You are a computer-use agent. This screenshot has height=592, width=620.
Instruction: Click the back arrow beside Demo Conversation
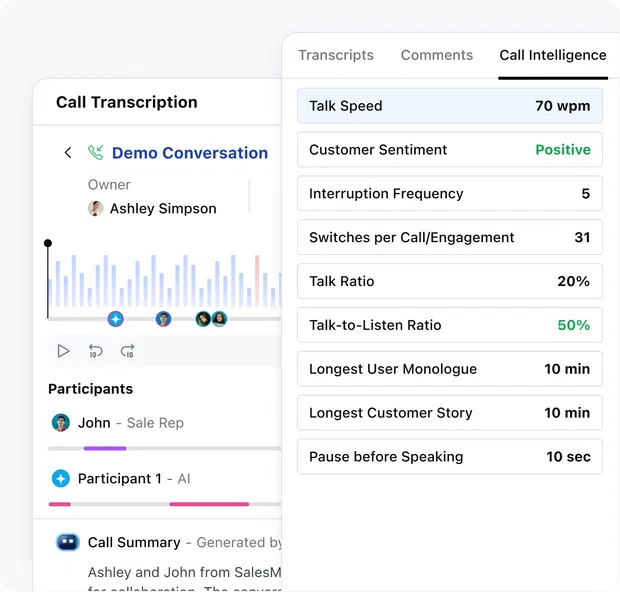click(x=68, y=153)
